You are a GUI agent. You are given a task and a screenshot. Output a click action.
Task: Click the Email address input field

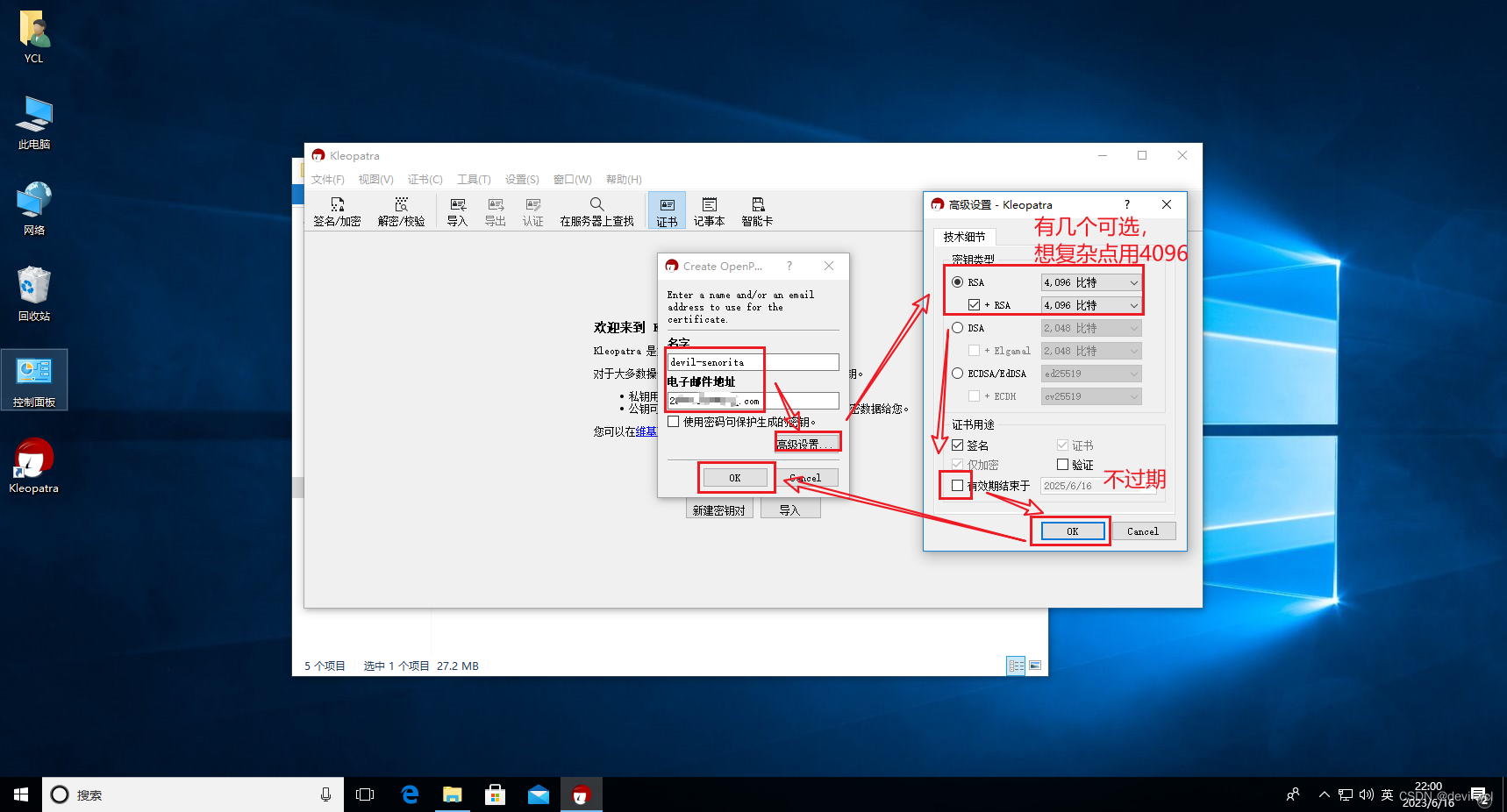[x=753, y=401]
